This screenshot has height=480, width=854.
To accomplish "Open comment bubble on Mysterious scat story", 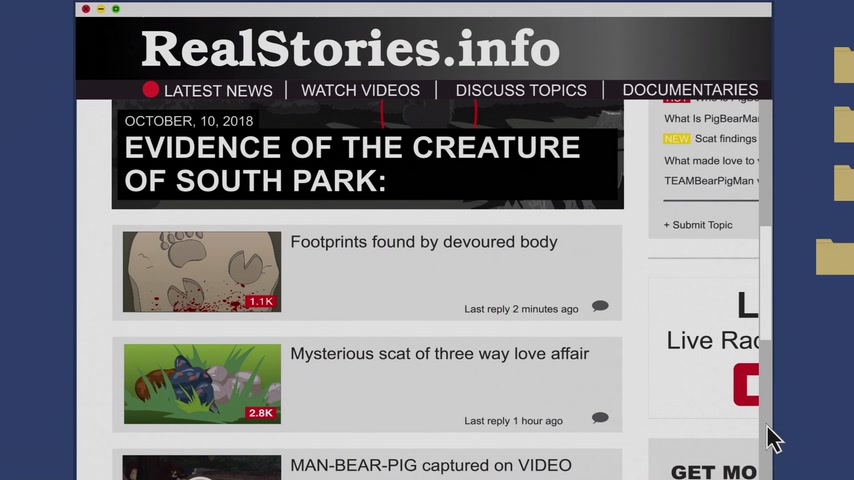I will pos(600,418).
